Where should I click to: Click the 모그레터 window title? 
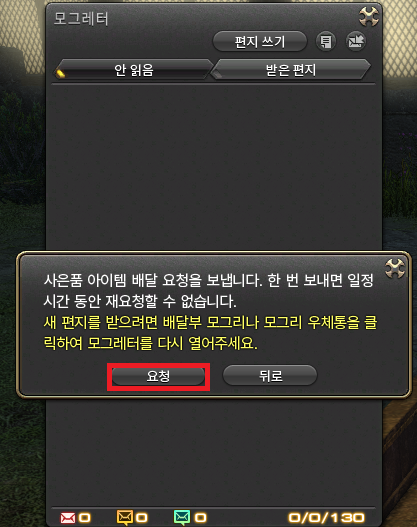pyautogui.click(x=81, y=19)
